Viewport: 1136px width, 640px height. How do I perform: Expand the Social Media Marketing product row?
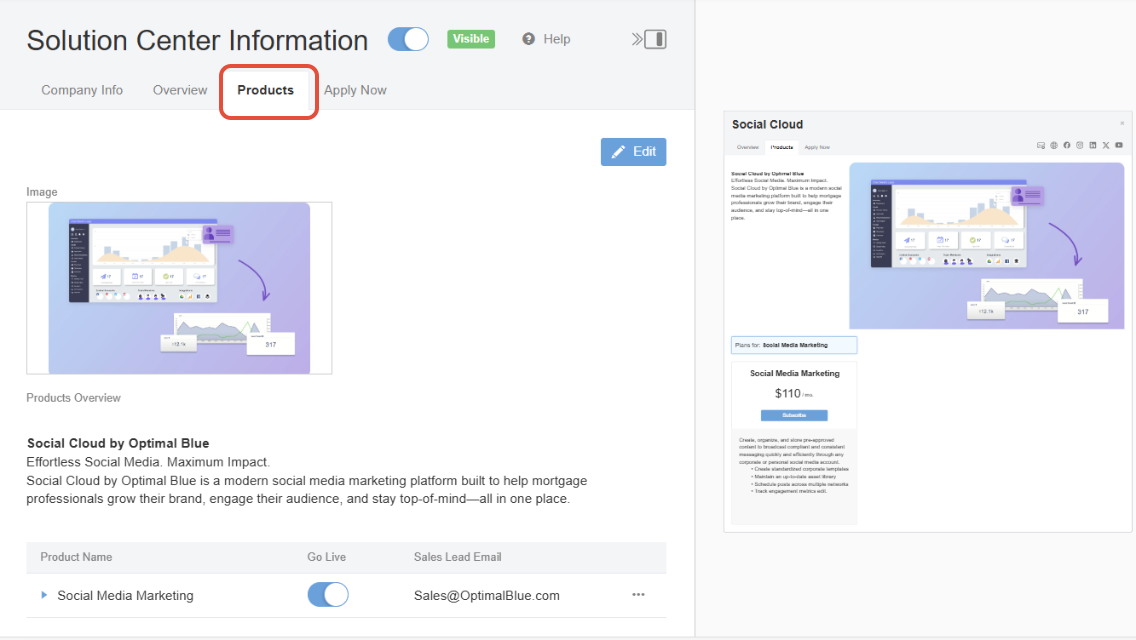44,595
